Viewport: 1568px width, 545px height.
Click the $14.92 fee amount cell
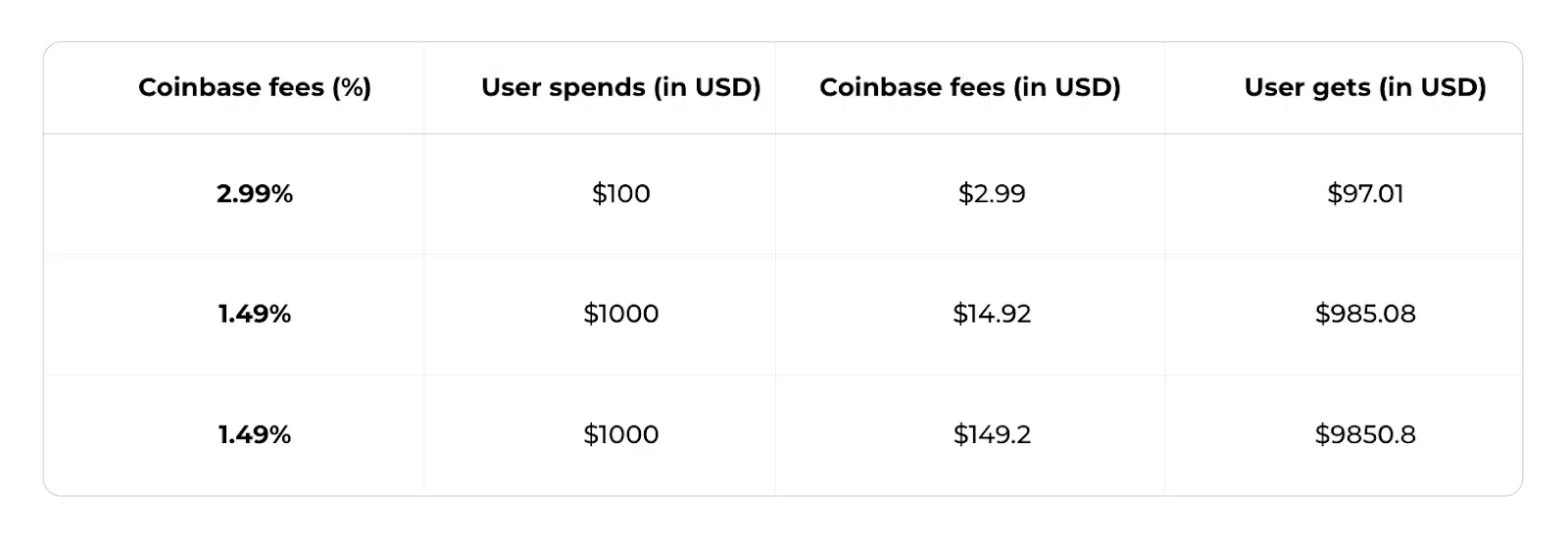[992, 314]
